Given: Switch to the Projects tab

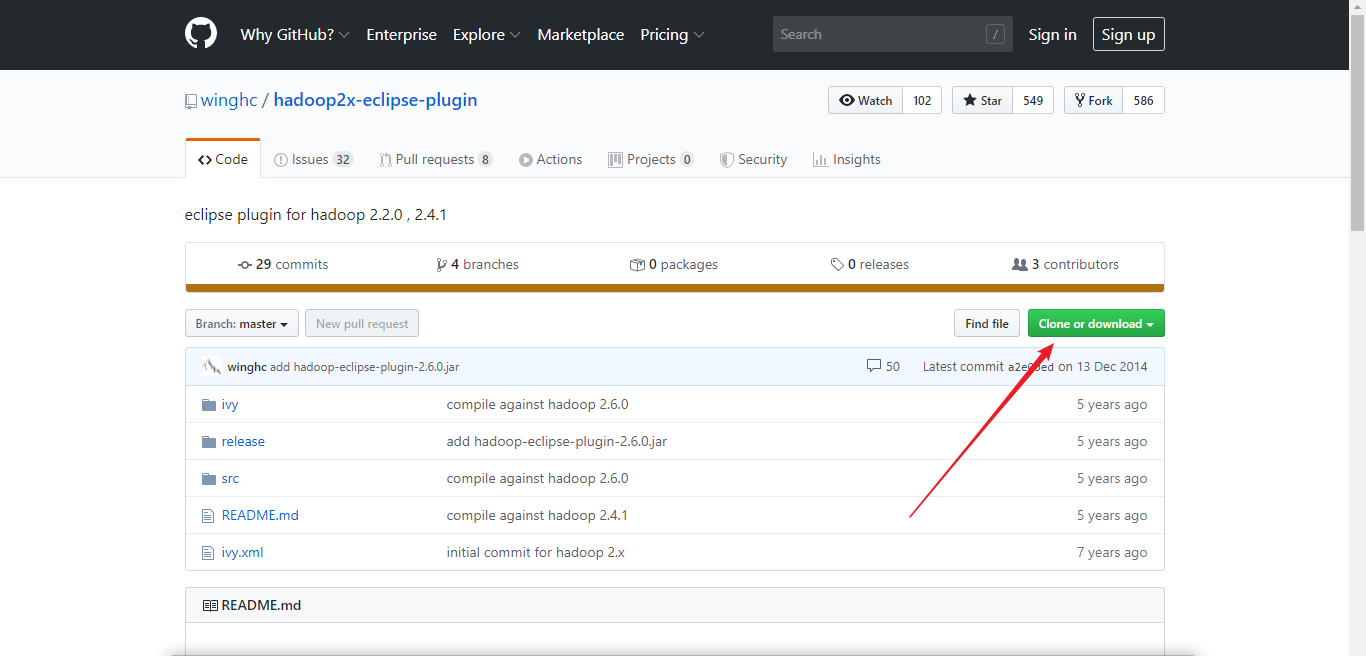Looking at the screenshot, I should point(651,159).
